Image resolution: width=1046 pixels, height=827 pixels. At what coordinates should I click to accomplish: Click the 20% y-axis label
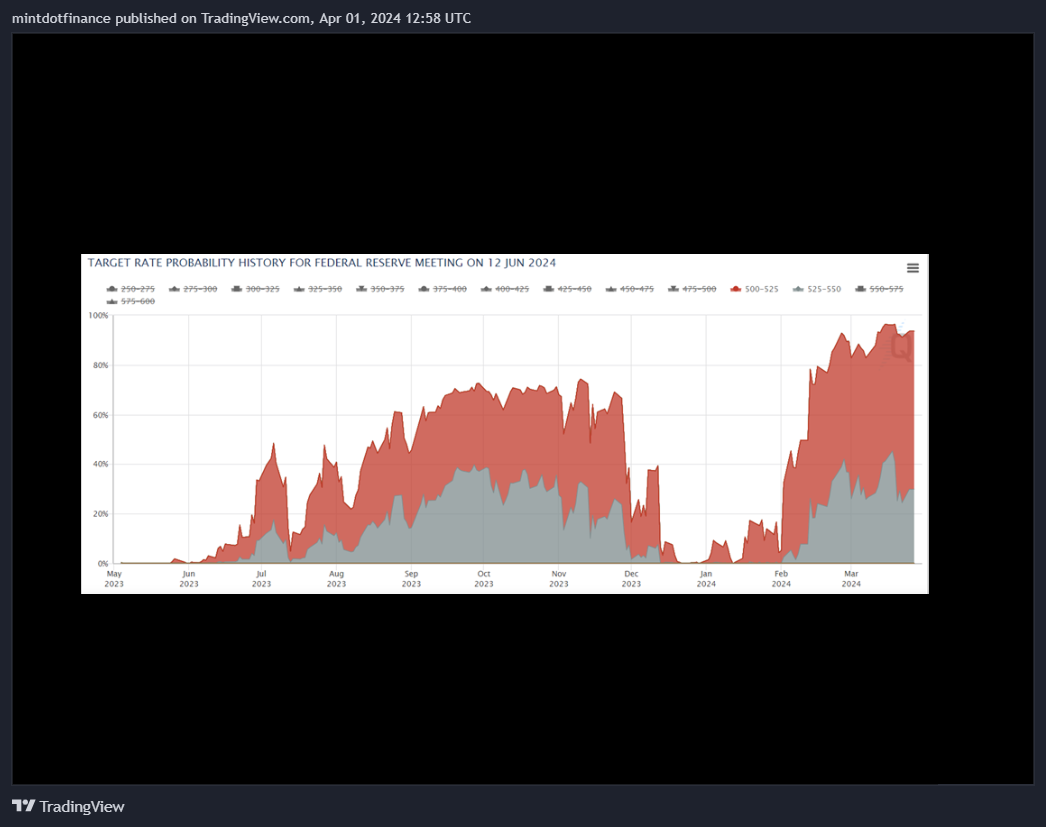(100, 514)
